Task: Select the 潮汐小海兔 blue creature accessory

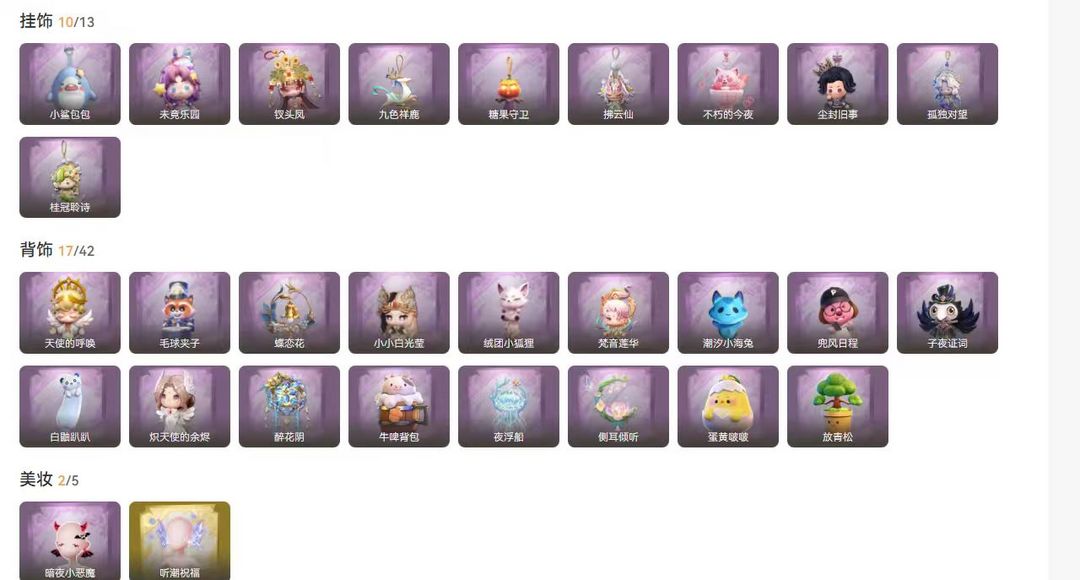Action: (x=728, y=313)
